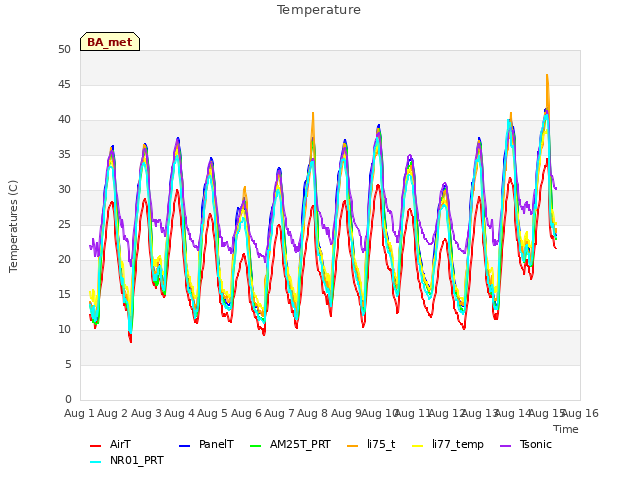Toggle the li77_temp legend entry
640x480 pixels.
448,444
